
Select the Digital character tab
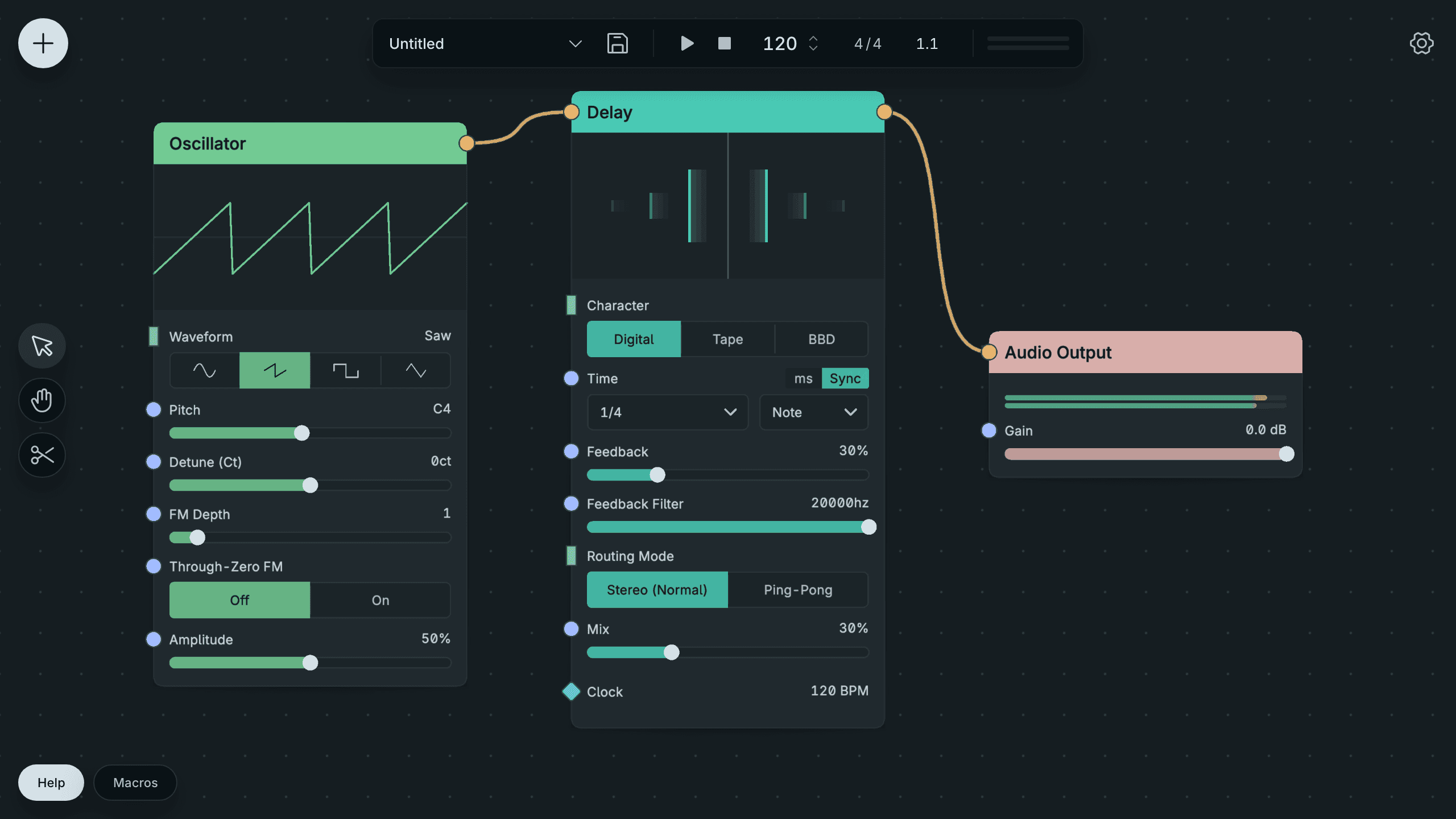click(x=634, y=339)
